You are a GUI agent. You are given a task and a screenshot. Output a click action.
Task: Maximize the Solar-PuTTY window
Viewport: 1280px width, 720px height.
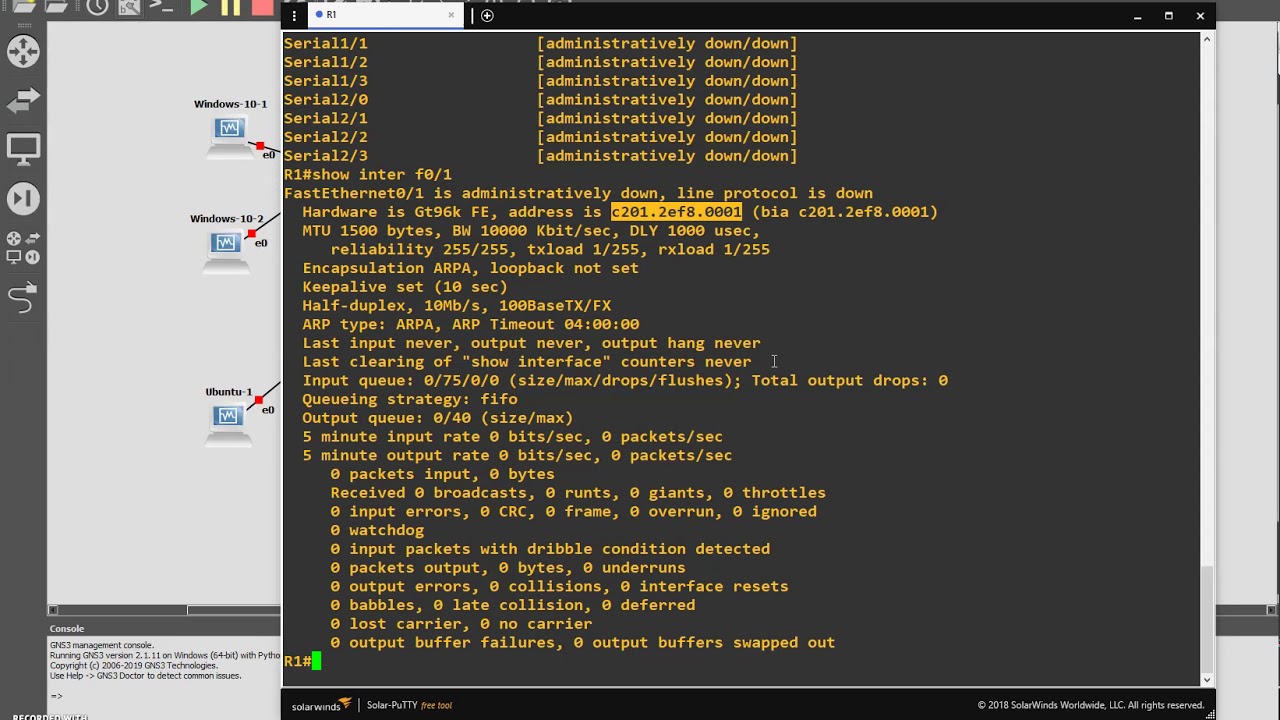coord(1168,16)
